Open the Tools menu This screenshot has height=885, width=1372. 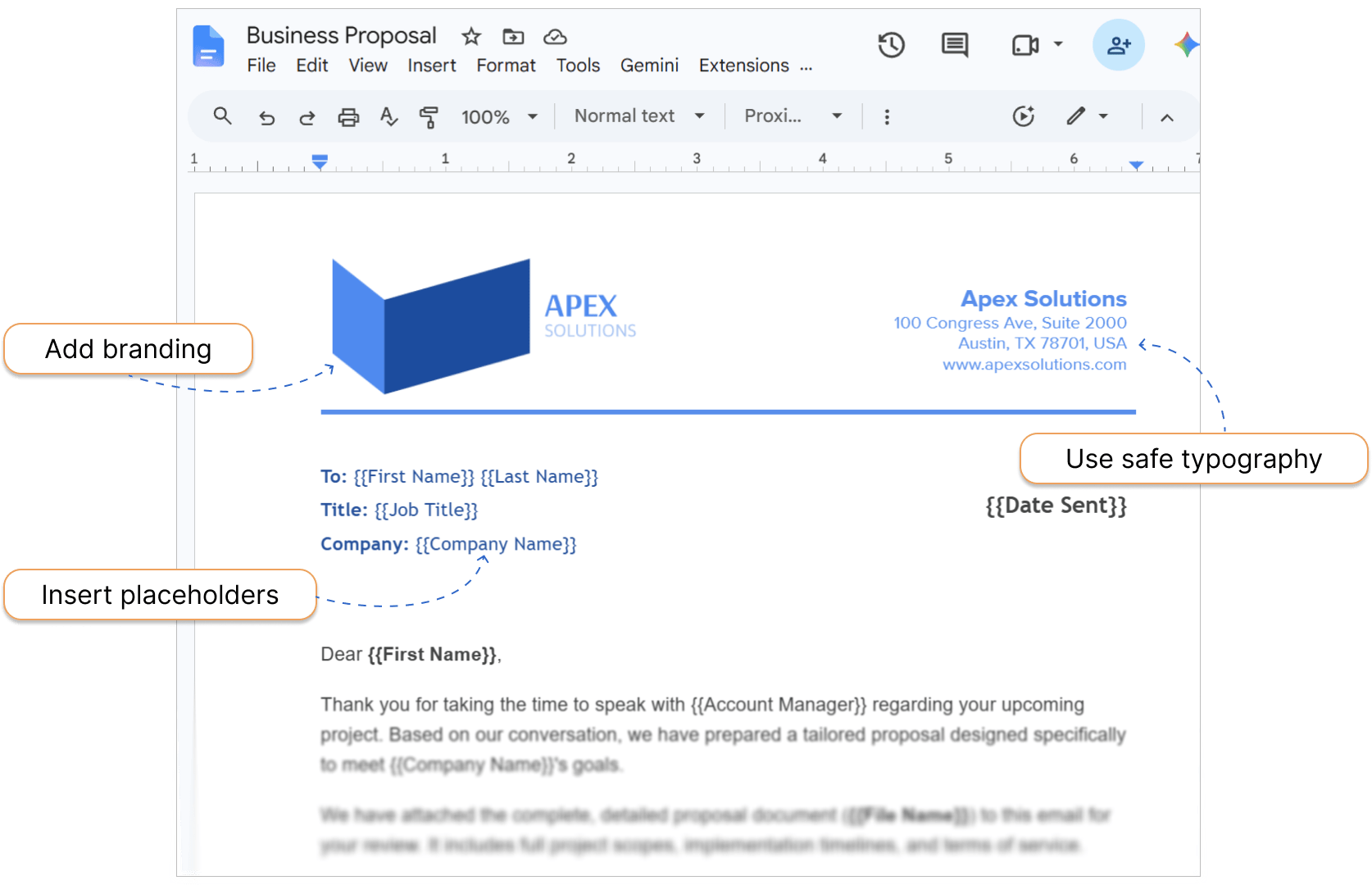coord(579,66)
